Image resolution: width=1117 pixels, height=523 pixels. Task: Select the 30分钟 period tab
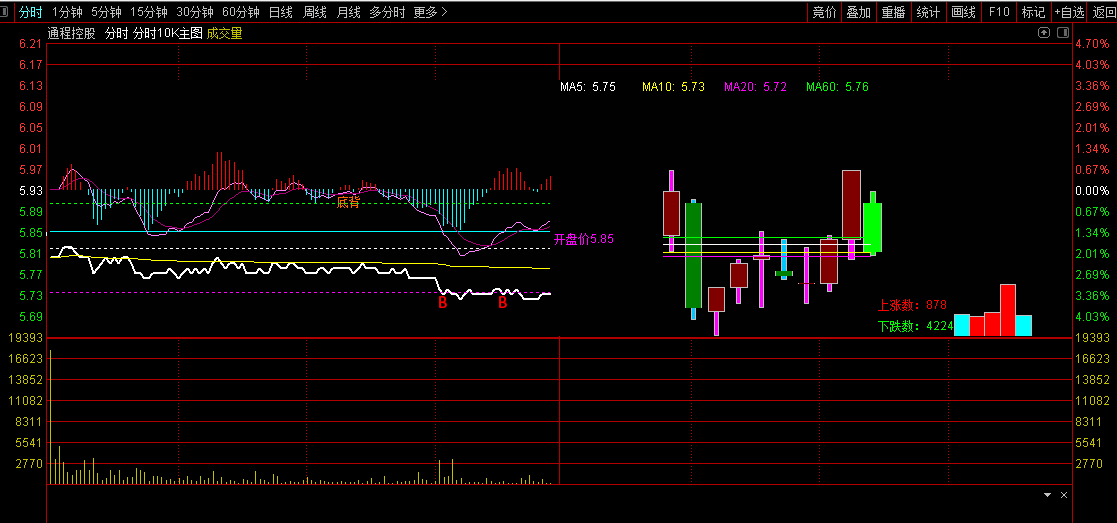[x=194, y=11]
